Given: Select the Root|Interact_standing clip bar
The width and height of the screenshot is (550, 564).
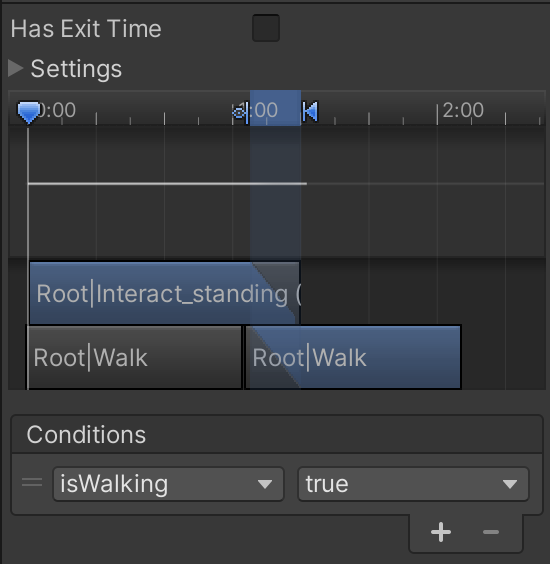Looking at the screenshot, I should (x=164, y=293).
